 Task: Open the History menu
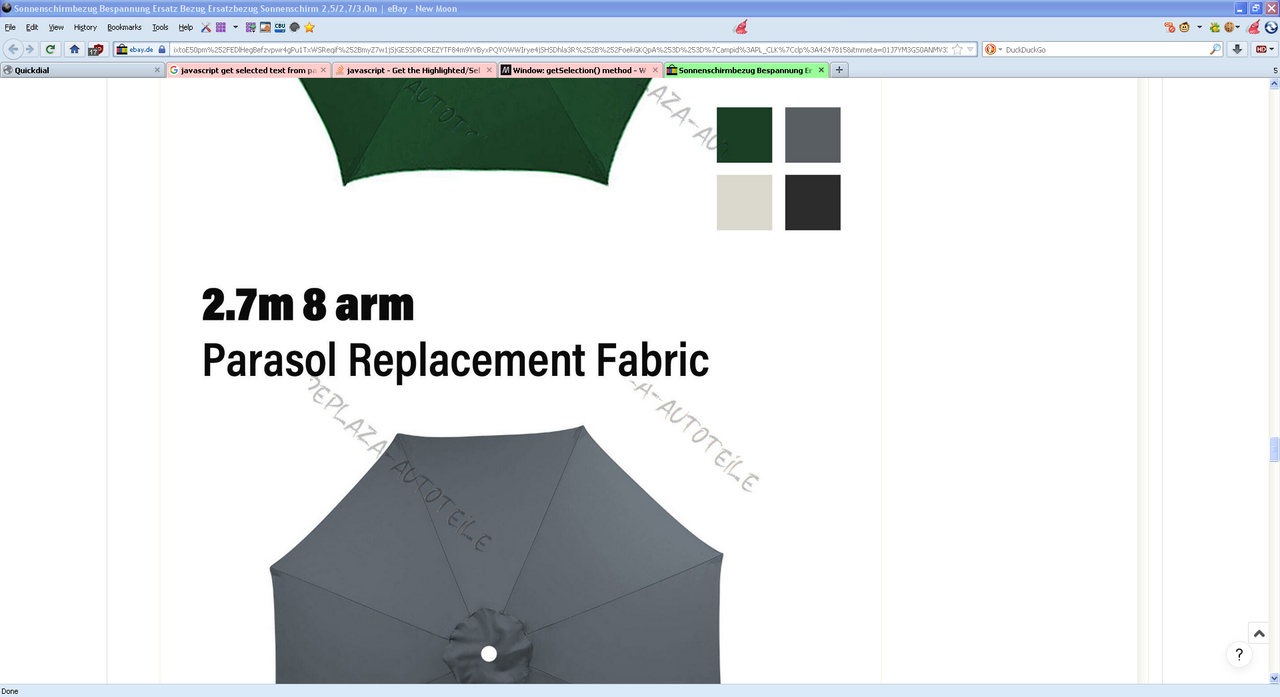point(85,27)
